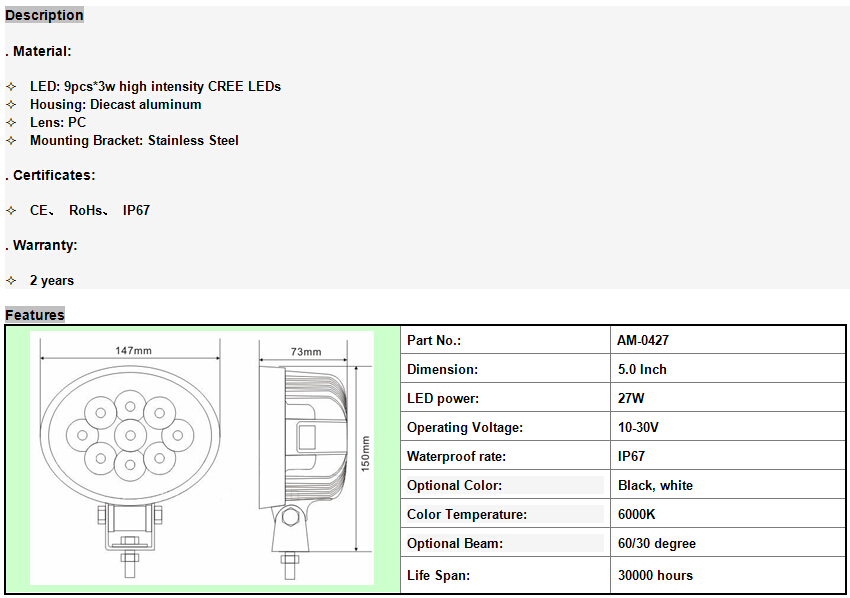Click the bullet diamond beside 2 years
Screen dimensions: 850x598
[11, 281]
